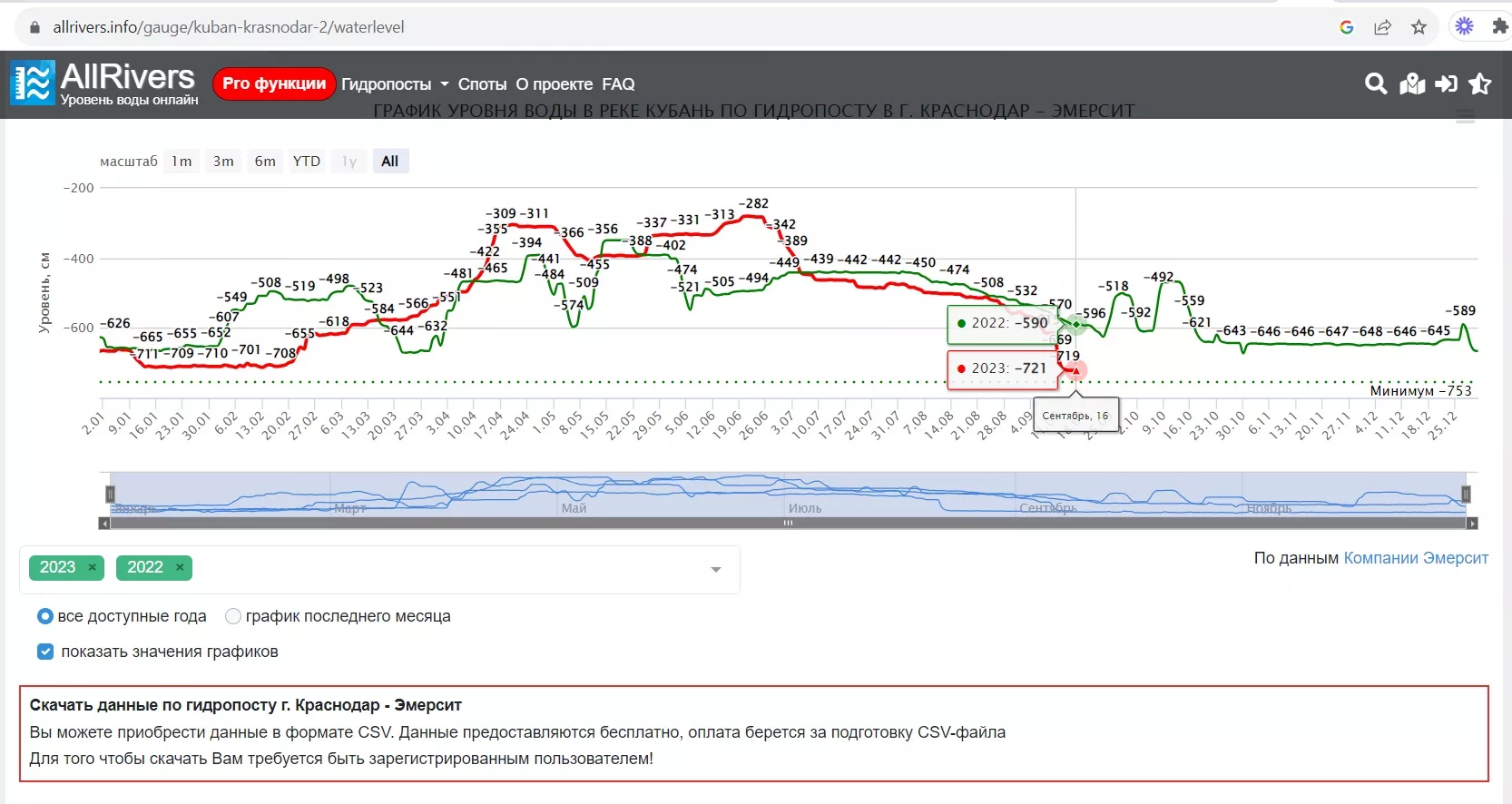This screenshot has height=804, width=1512.
Task: Click the AllRivers logo
Action: coord(104,83)
